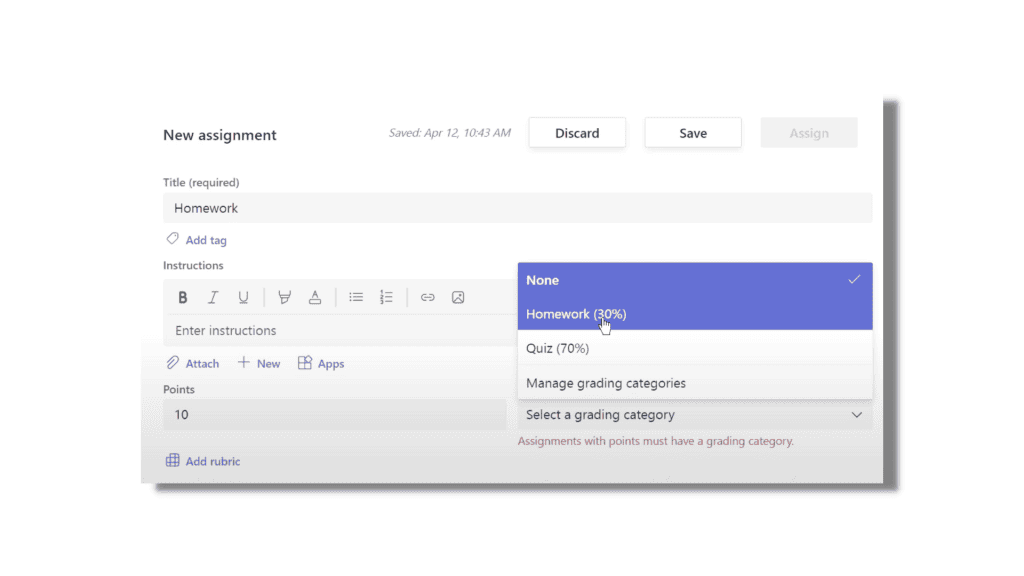Click the Add tag link

pos(206,240)
